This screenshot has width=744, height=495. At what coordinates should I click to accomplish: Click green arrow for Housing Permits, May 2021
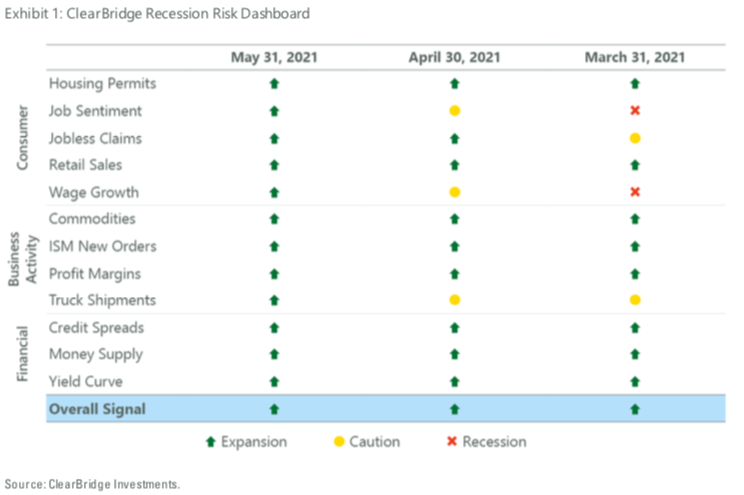coord(274,84)
